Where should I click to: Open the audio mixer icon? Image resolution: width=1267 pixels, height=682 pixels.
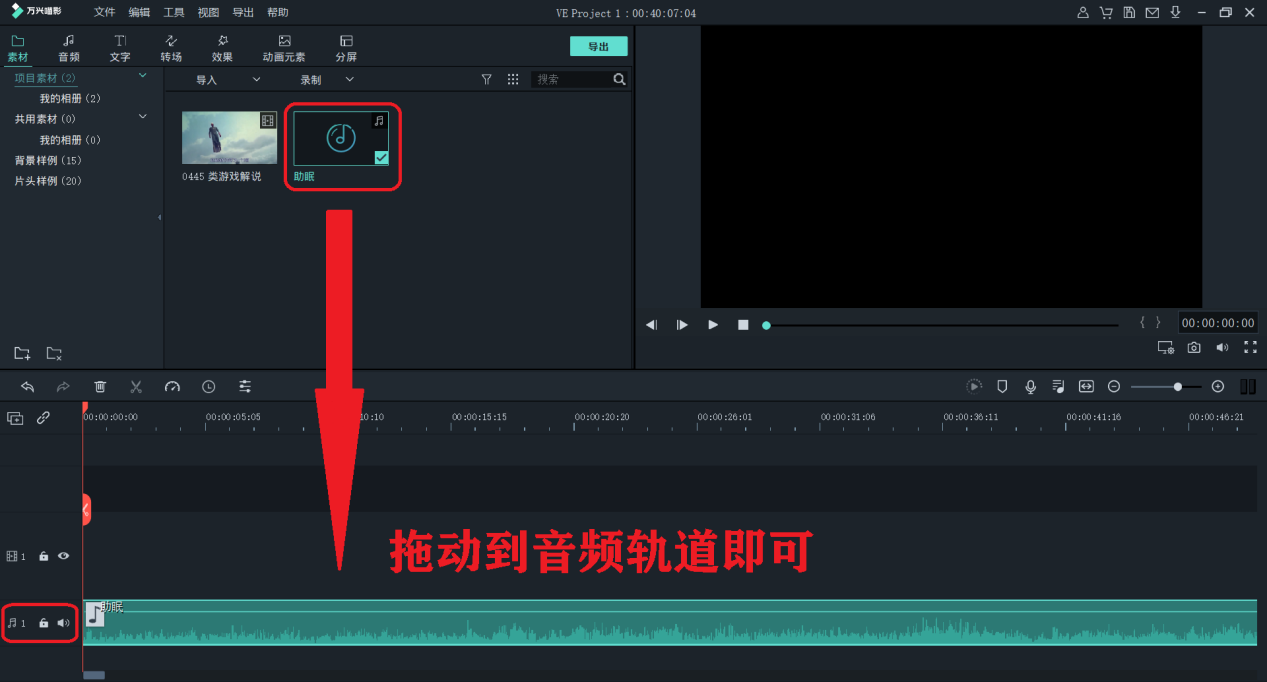[x=1058, y=387]
